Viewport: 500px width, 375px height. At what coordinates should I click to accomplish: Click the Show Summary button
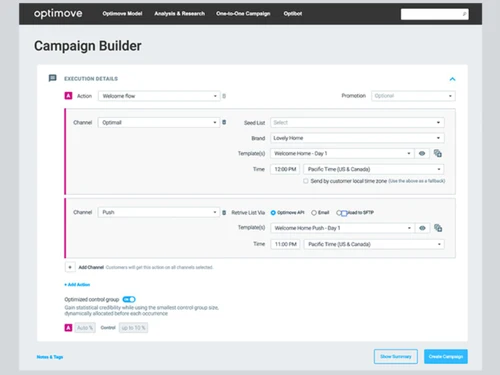pos(396,356)
